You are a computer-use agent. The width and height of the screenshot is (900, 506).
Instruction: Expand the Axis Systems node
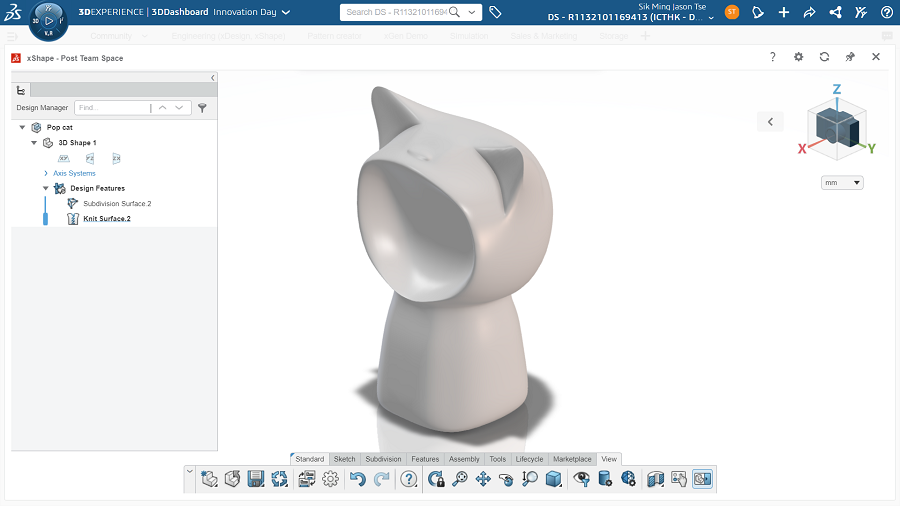point(46,173)
